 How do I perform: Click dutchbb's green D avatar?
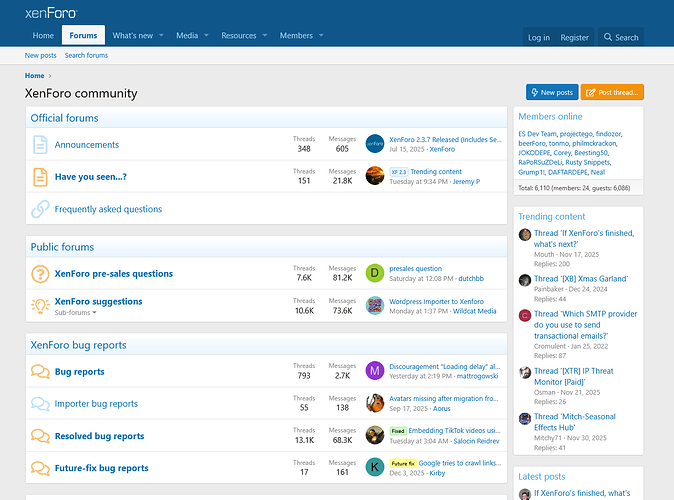(x=375, y=273)
